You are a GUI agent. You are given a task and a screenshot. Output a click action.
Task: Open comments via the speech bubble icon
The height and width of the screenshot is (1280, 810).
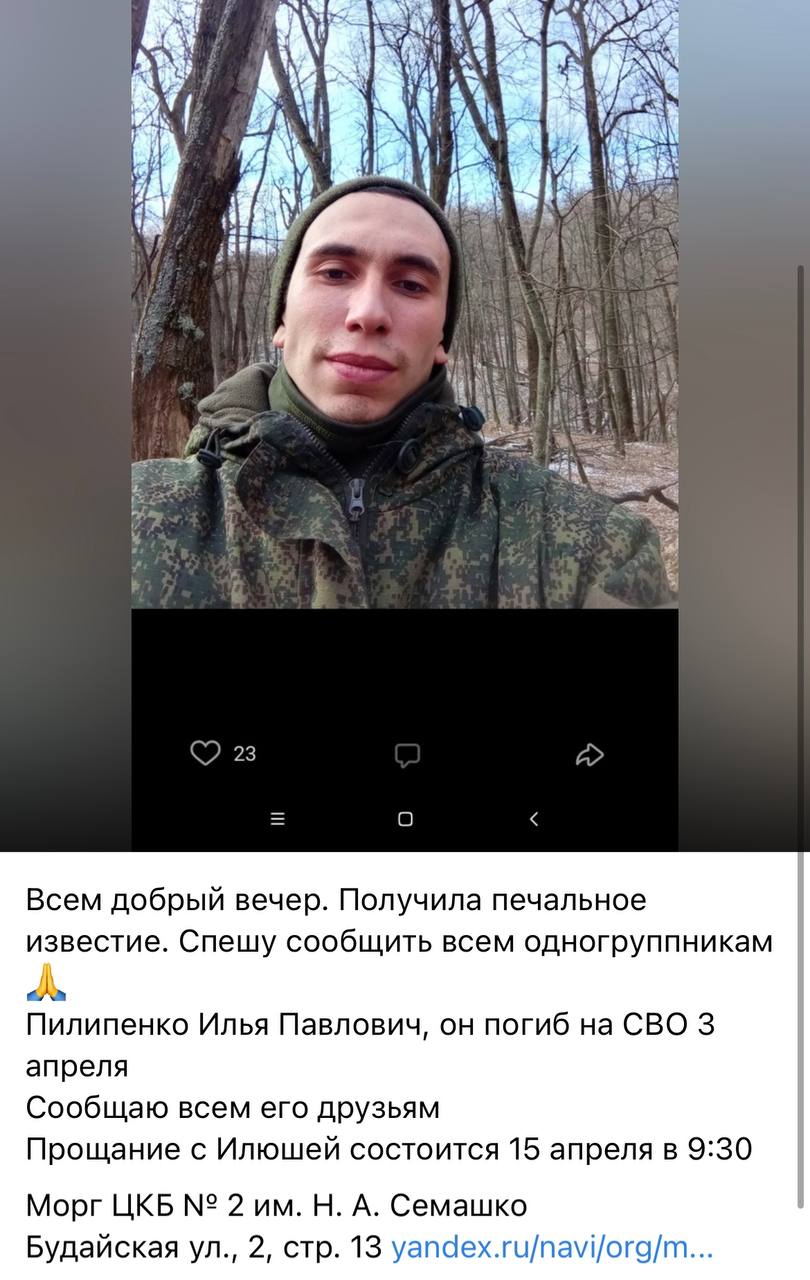[x=406, y=755]
